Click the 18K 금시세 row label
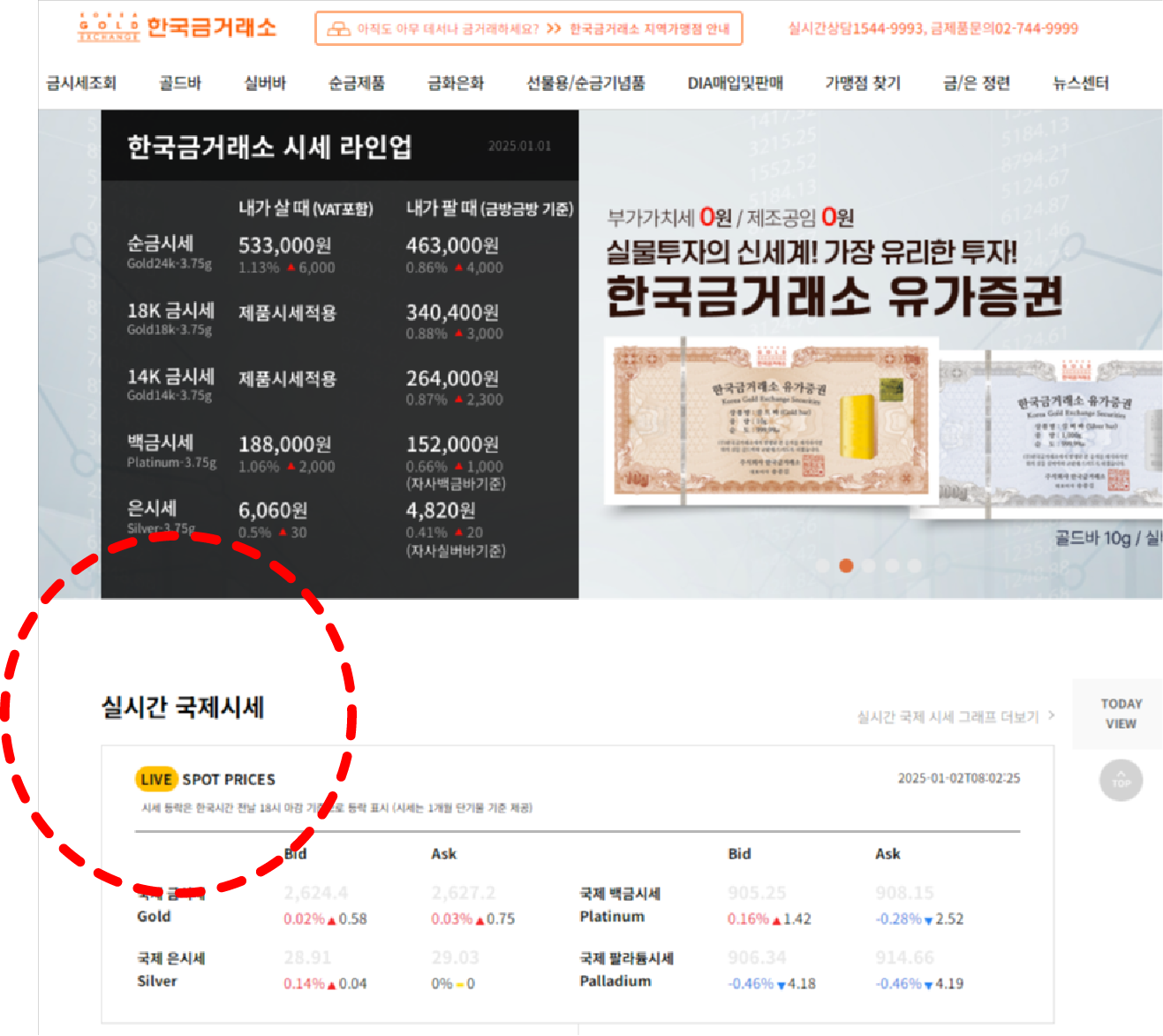The height and width of the screenshot is (1036, 1163). (x=171, y=311)
